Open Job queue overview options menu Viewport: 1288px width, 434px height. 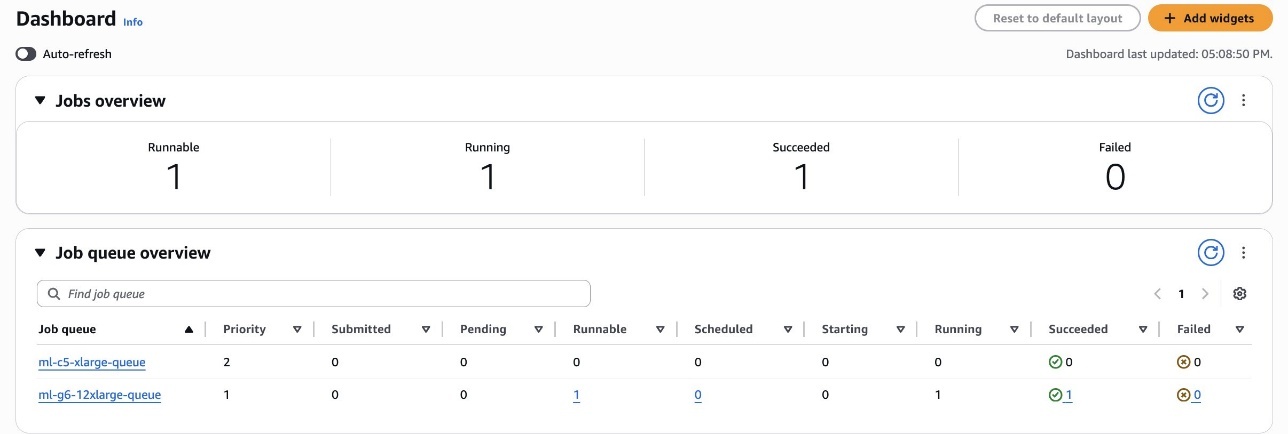click(1244, 253)
